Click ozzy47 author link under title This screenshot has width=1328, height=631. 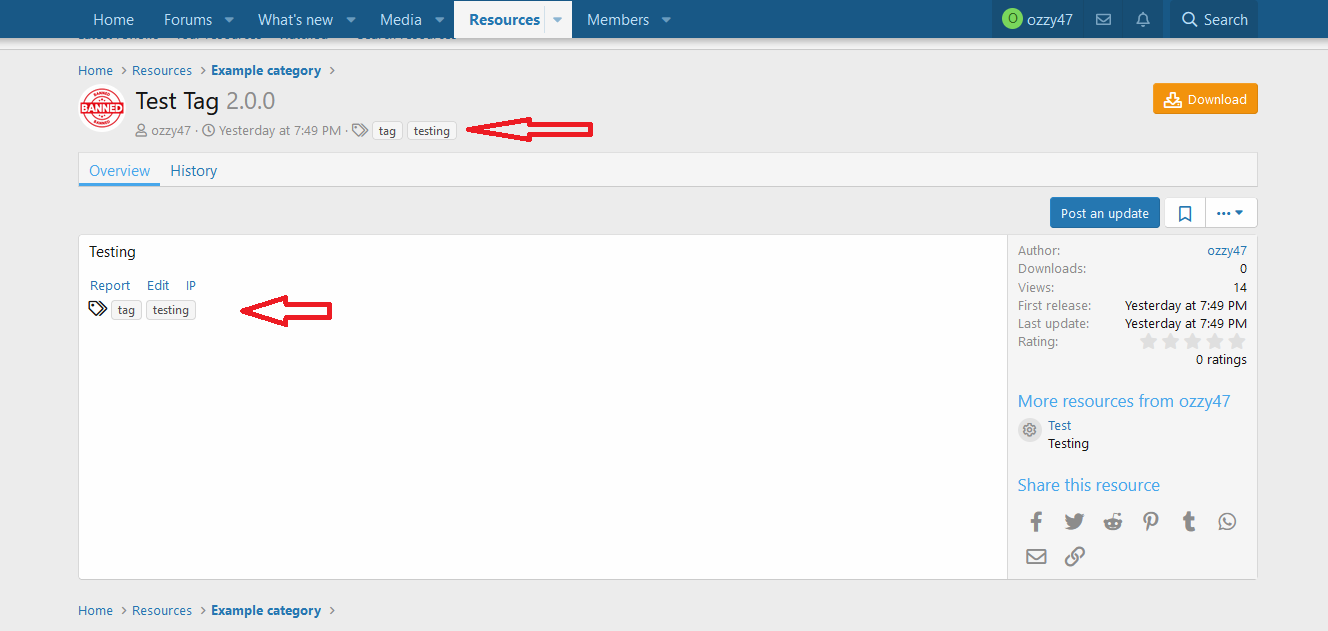[171, 130]
